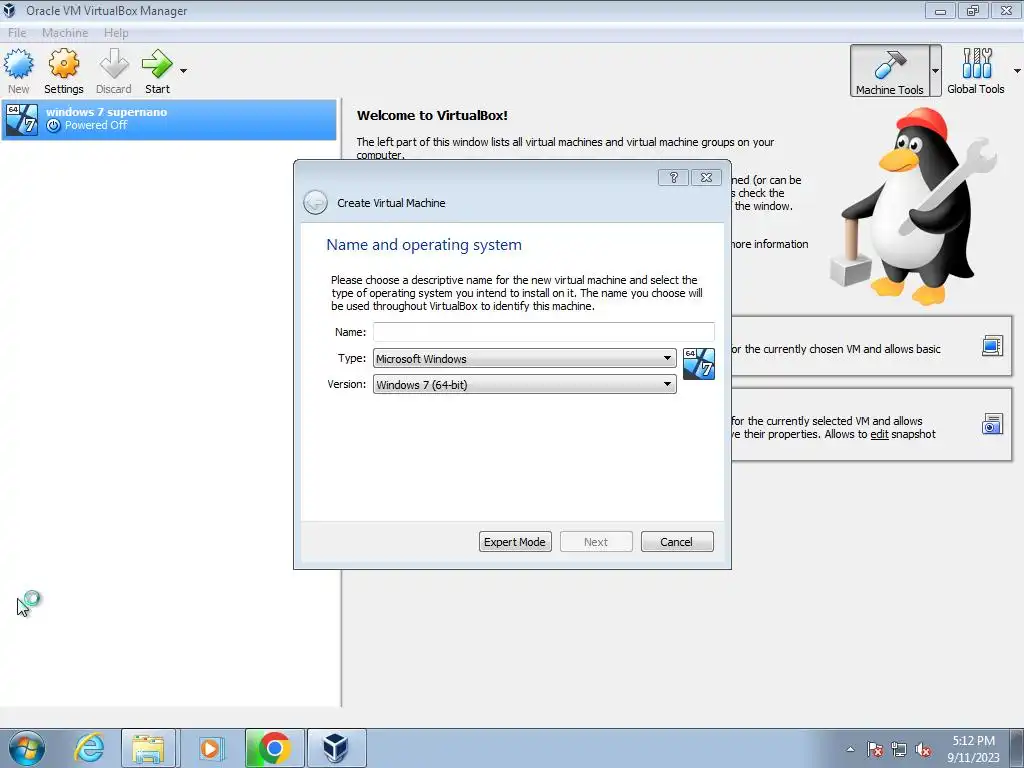
Task: Select the Machine Tools button
Action: pos(889,71)
